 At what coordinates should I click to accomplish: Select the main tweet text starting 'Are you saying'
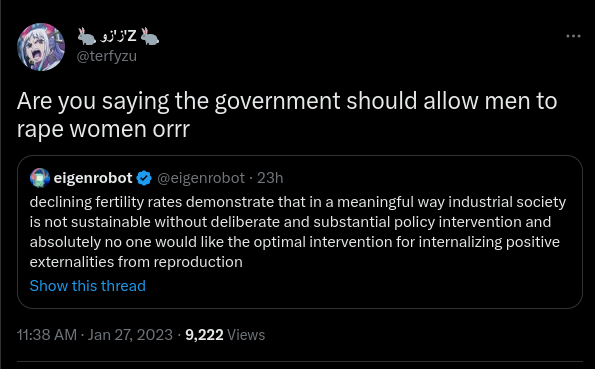pos(287,115)
